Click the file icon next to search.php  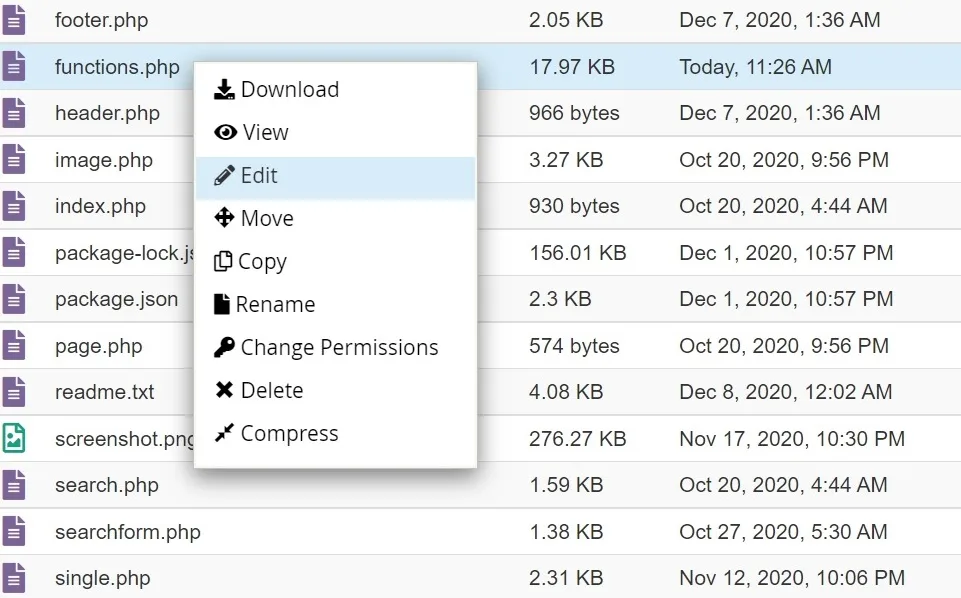pos(13,485)
